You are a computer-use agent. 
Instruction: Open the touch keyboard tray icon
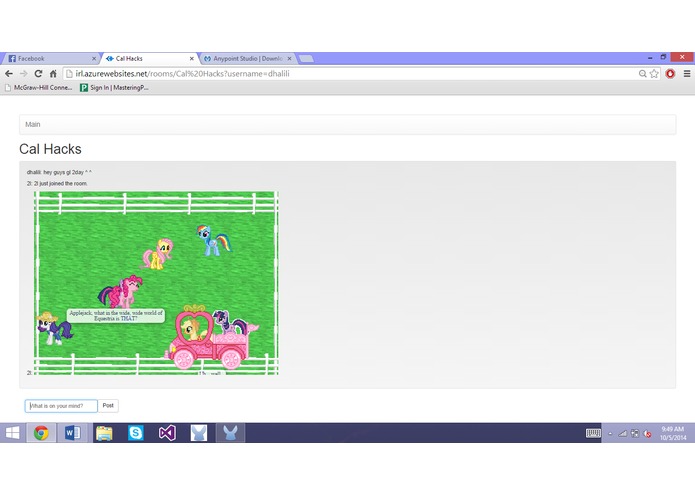click(593, 433)
